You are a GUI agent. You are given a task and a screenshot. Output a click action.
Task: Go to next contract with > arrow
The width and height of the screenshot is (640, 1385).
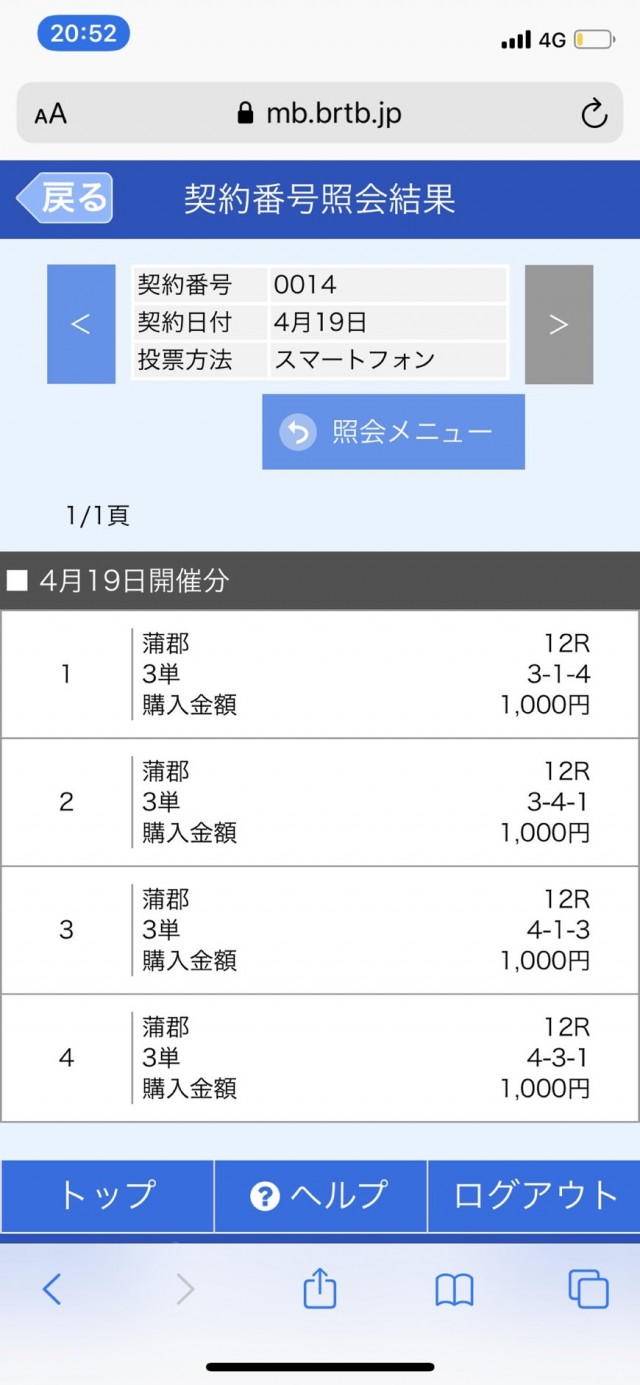pyautogui.click(x=559, y=324)
